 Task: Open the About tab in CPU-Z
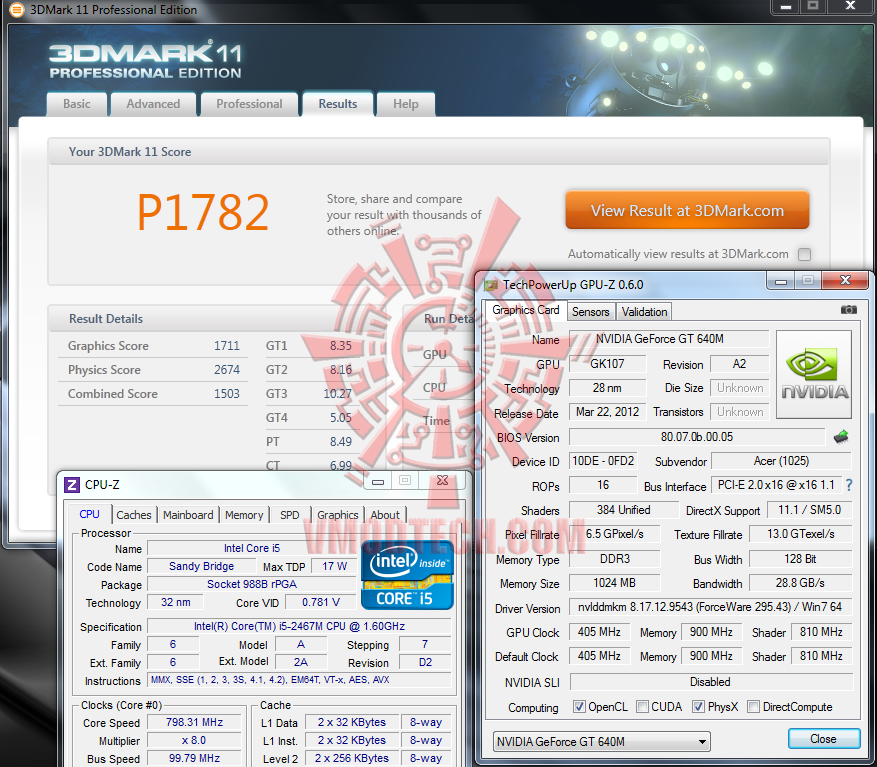(x=385, y=515)
